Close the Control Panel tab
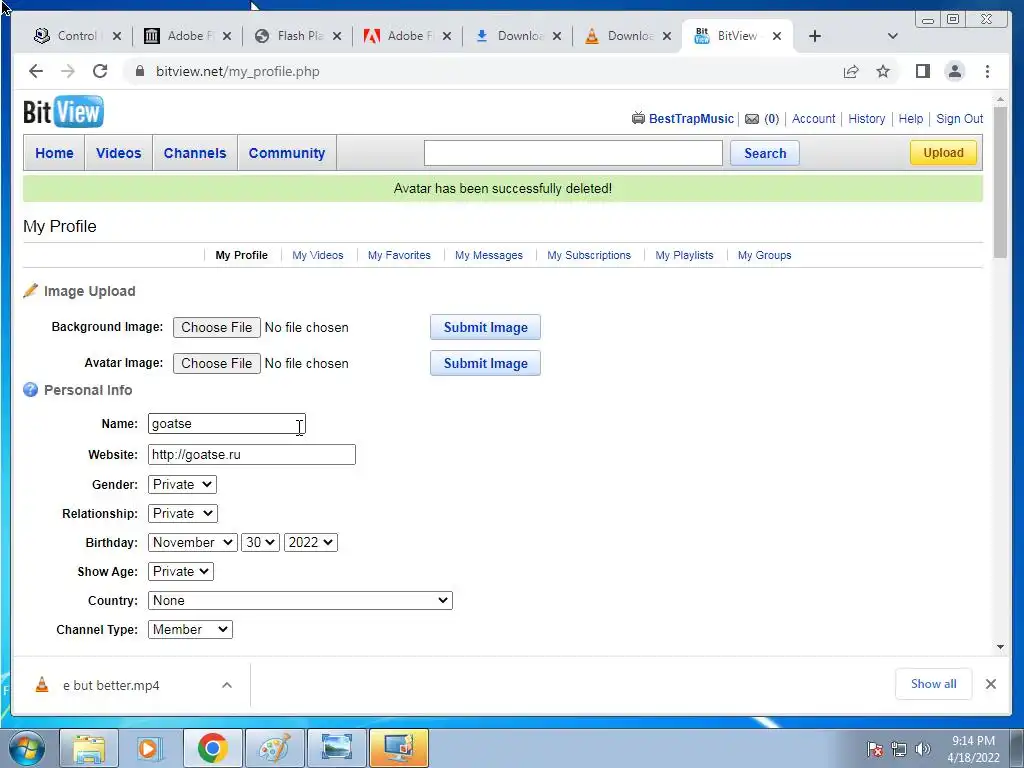This screenshot has height=768, width=1024. coord(116,36)
